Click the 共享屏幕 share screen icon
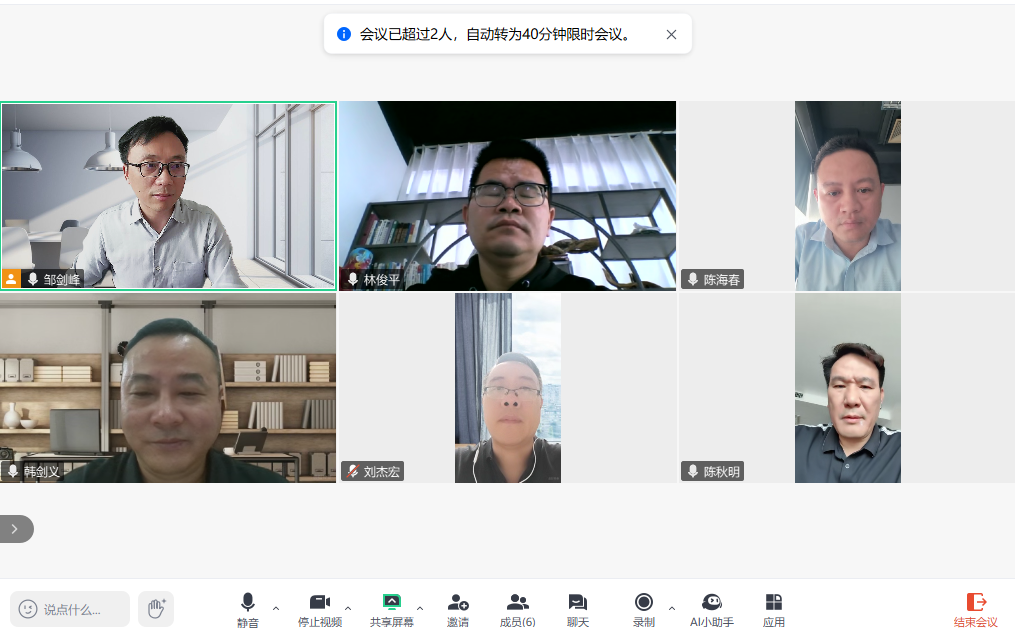This screenshot has height=638, width=1015. pos(392,602)
